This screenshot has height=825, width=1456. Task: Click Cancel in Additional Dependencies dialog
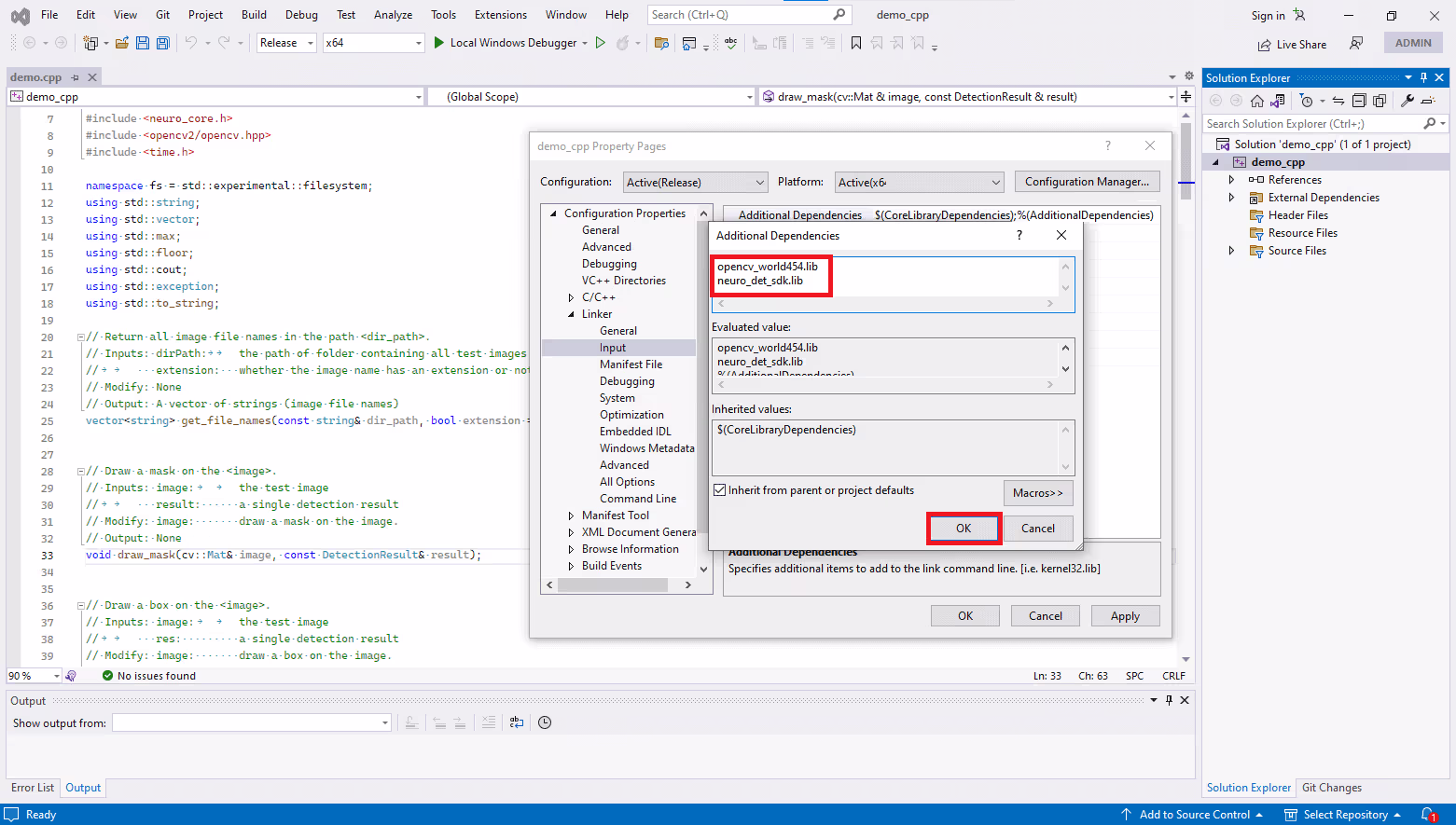coord(1038,529)
